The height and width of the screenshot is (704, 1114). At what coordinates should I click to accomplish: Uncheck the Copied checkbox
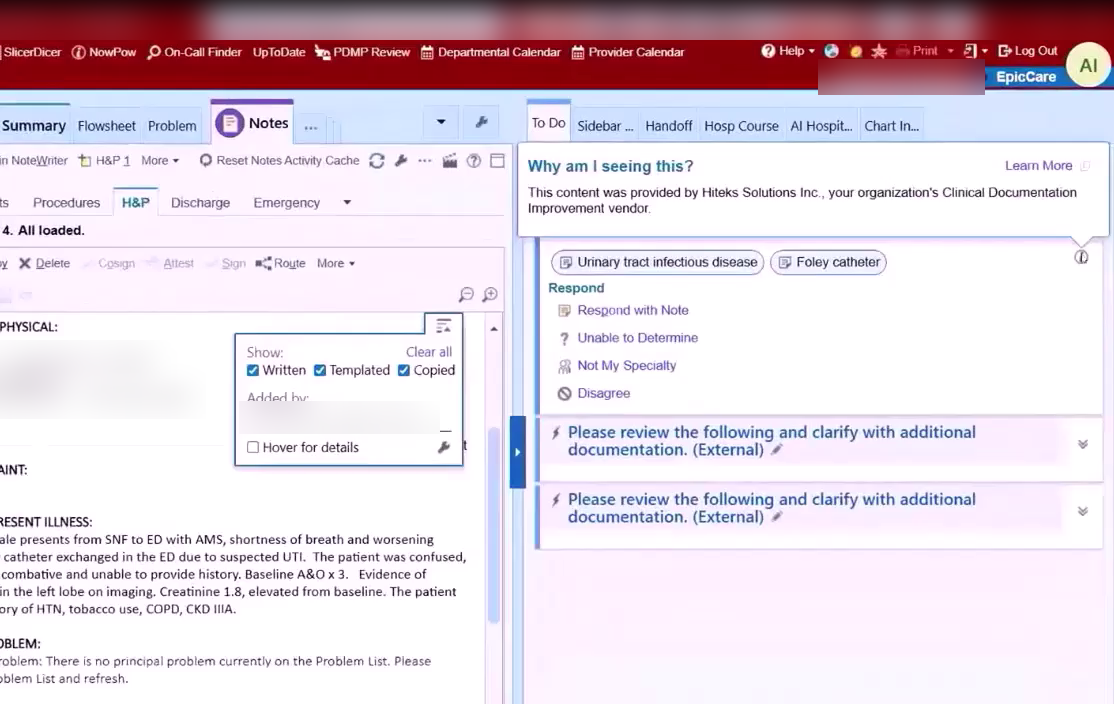[404, 370]
